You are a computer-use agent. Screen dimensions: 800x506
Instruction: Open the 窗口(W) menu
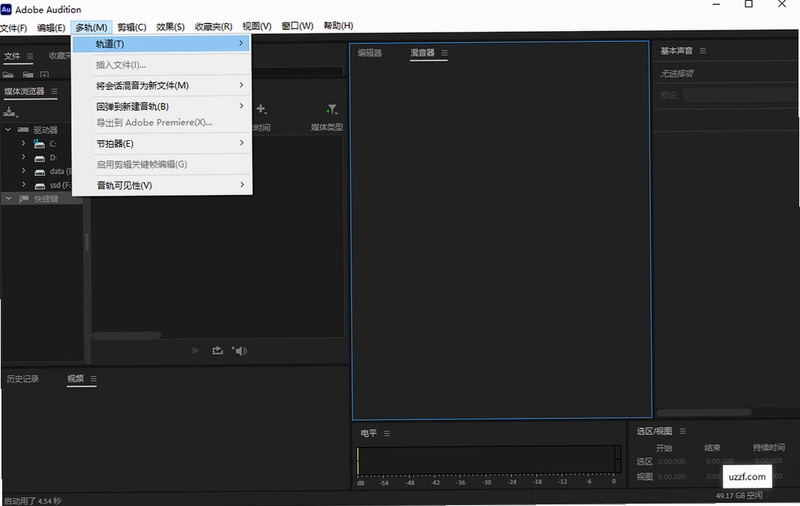[297, 26]
